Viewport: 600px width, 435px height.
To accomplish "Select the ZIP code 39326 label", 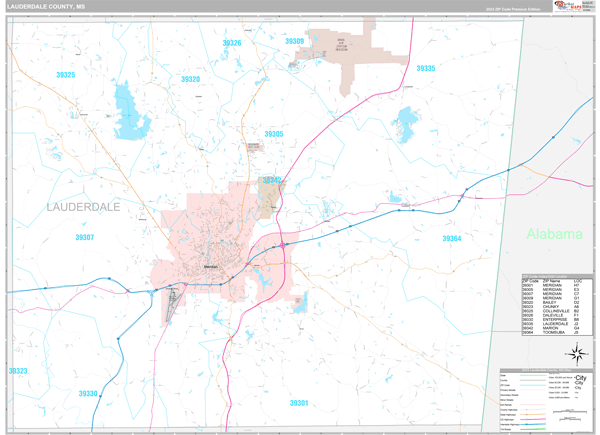I will pyautogui.click(x=231, y=43).
